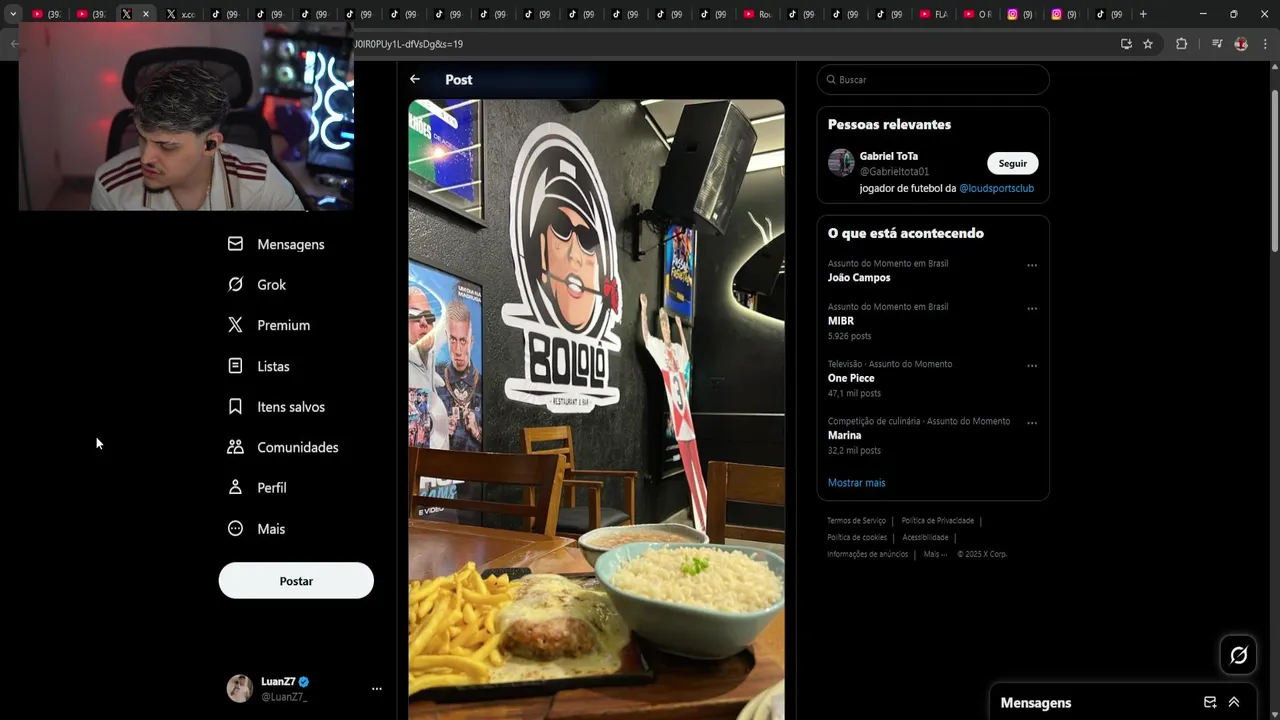Focus the Buscar search field

933,80
